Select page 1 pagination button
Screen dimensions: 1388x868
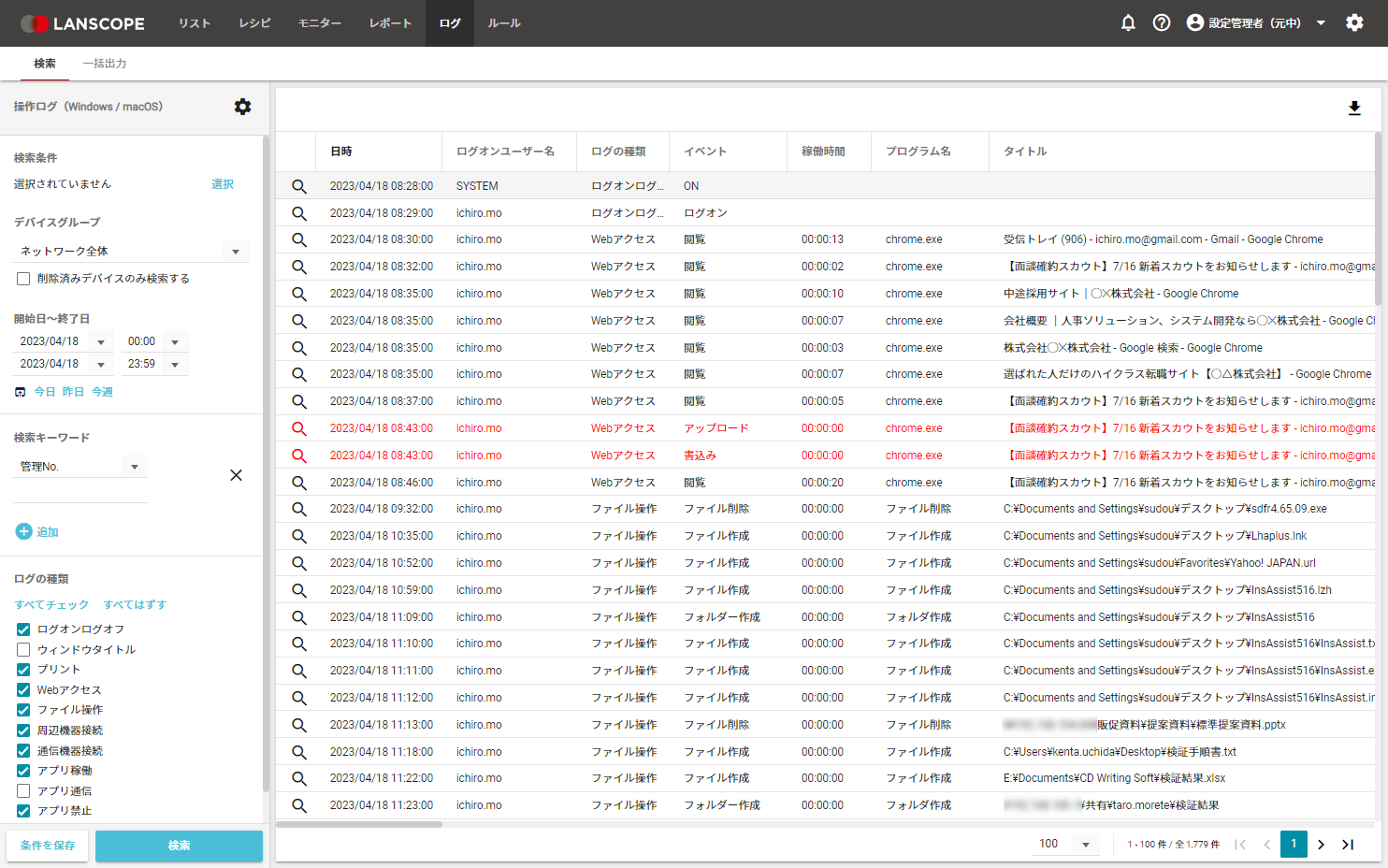(1294, 844)
